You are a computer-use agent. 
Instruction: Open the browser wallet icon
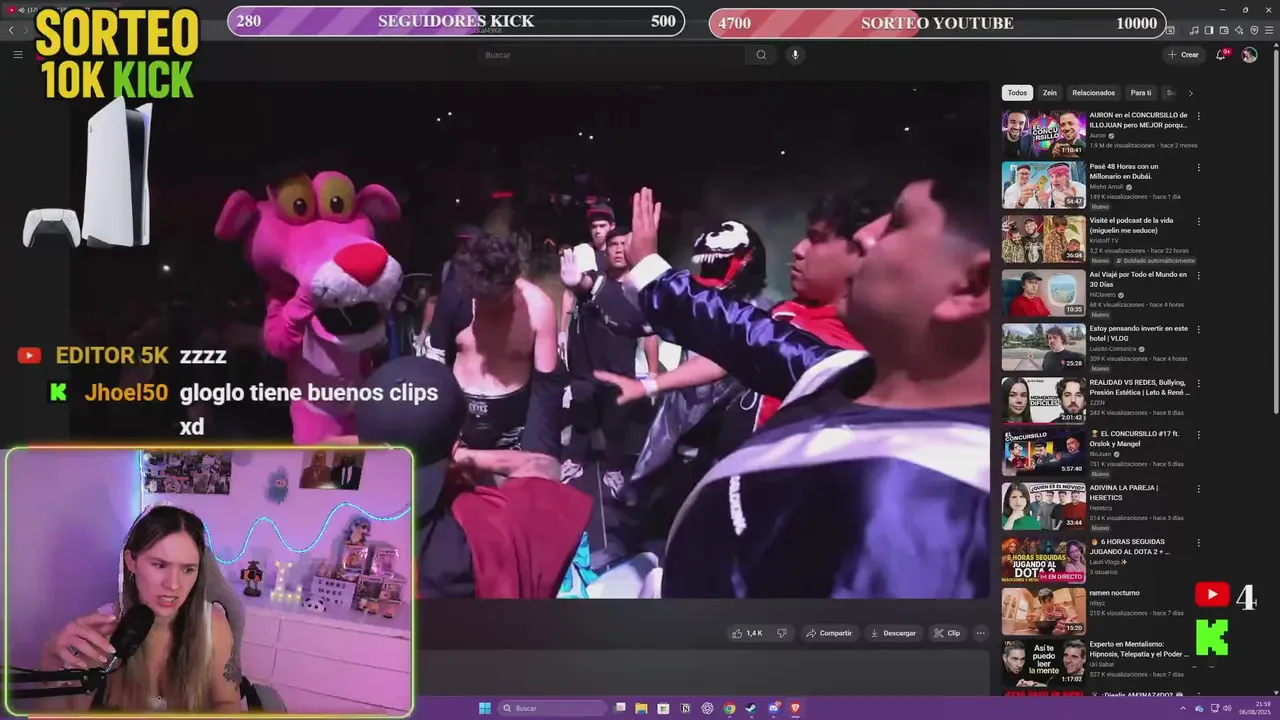coord(1224,30)
